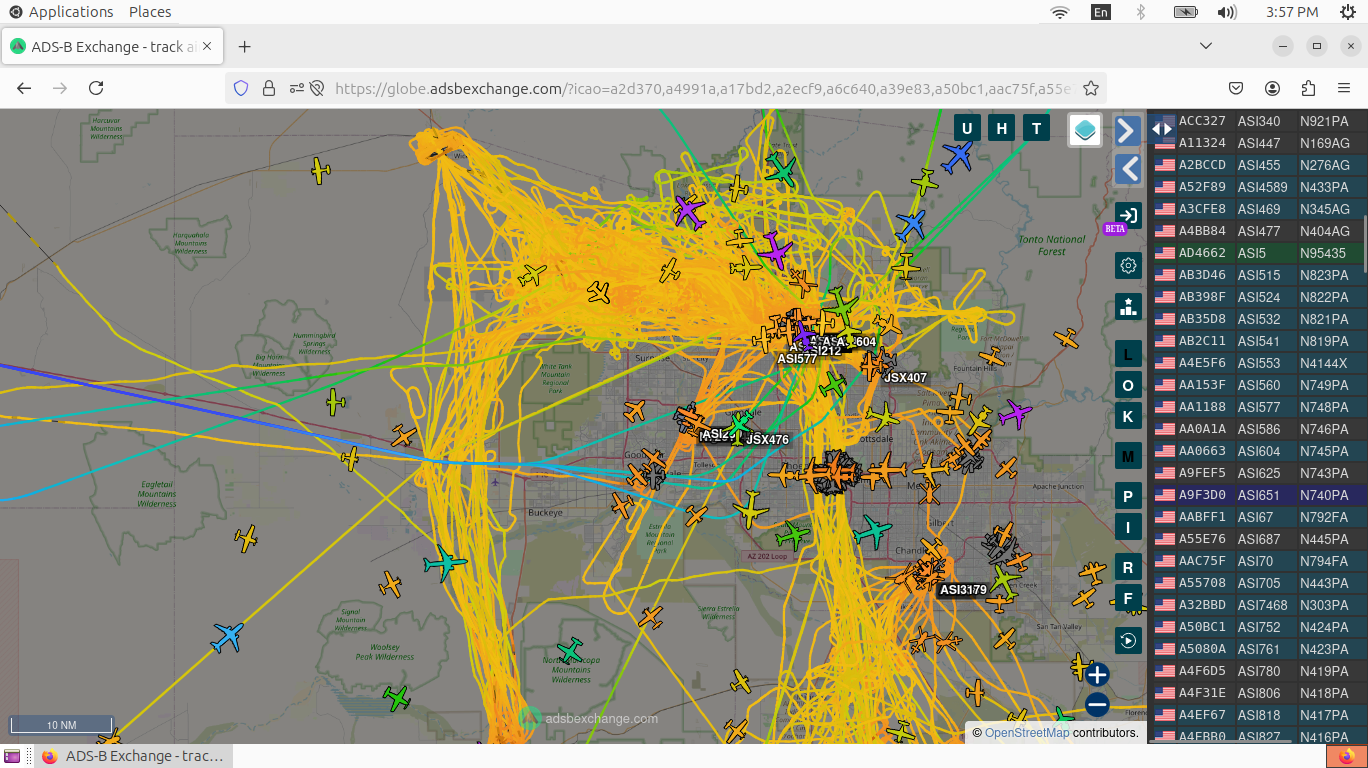Open the Applications menu
The width and height of the screenshot is (1368, 768).
pos(61,12)
